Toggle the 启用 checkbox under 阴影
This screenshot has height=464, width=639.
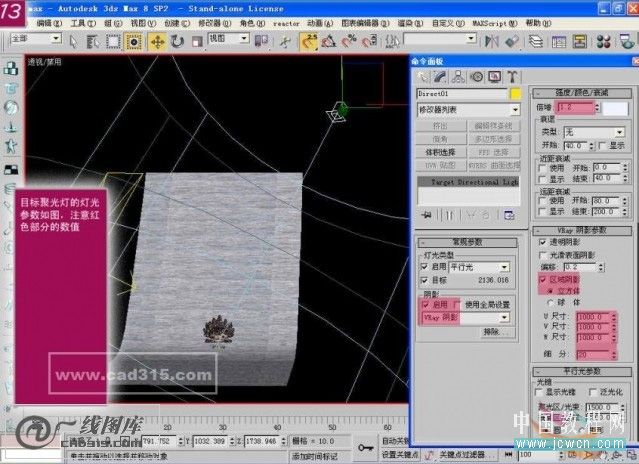point(426,304)
